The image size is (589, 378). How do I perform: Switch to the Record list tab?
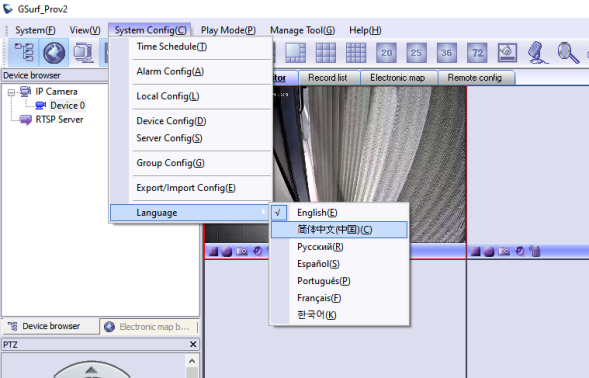point(328,78)
